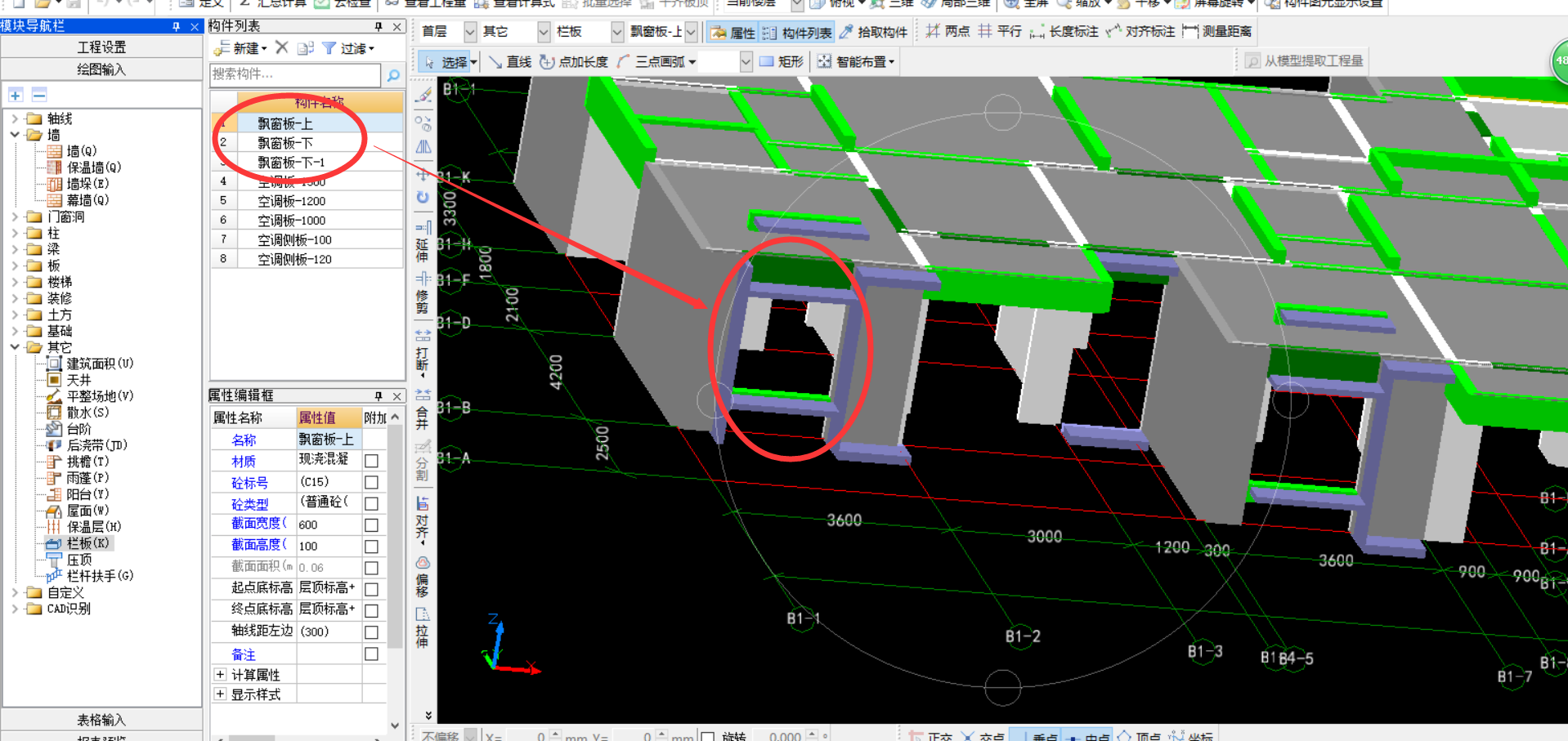Image resolution: width=1568 pixels, height=741 pixels.
Task: Open the floor (首层) dropdown
Action: [470, 32]
